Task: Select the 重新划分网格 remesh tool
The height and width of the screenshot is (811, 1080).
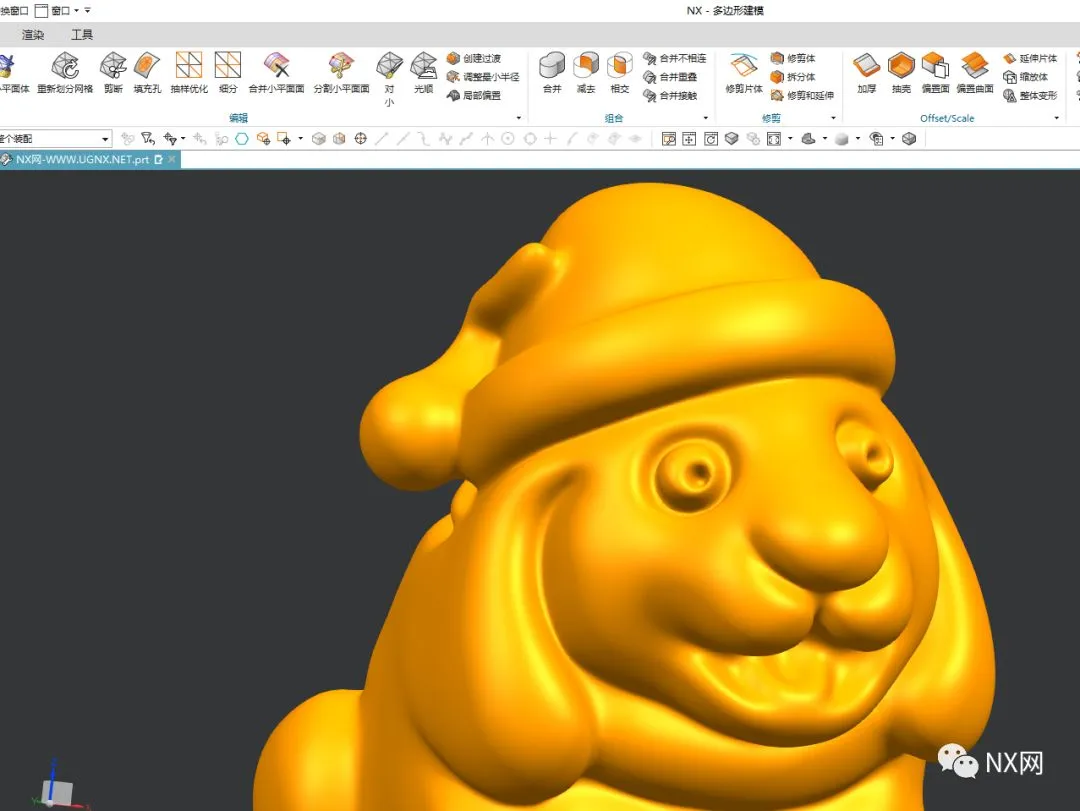Action: pos(65,72)
